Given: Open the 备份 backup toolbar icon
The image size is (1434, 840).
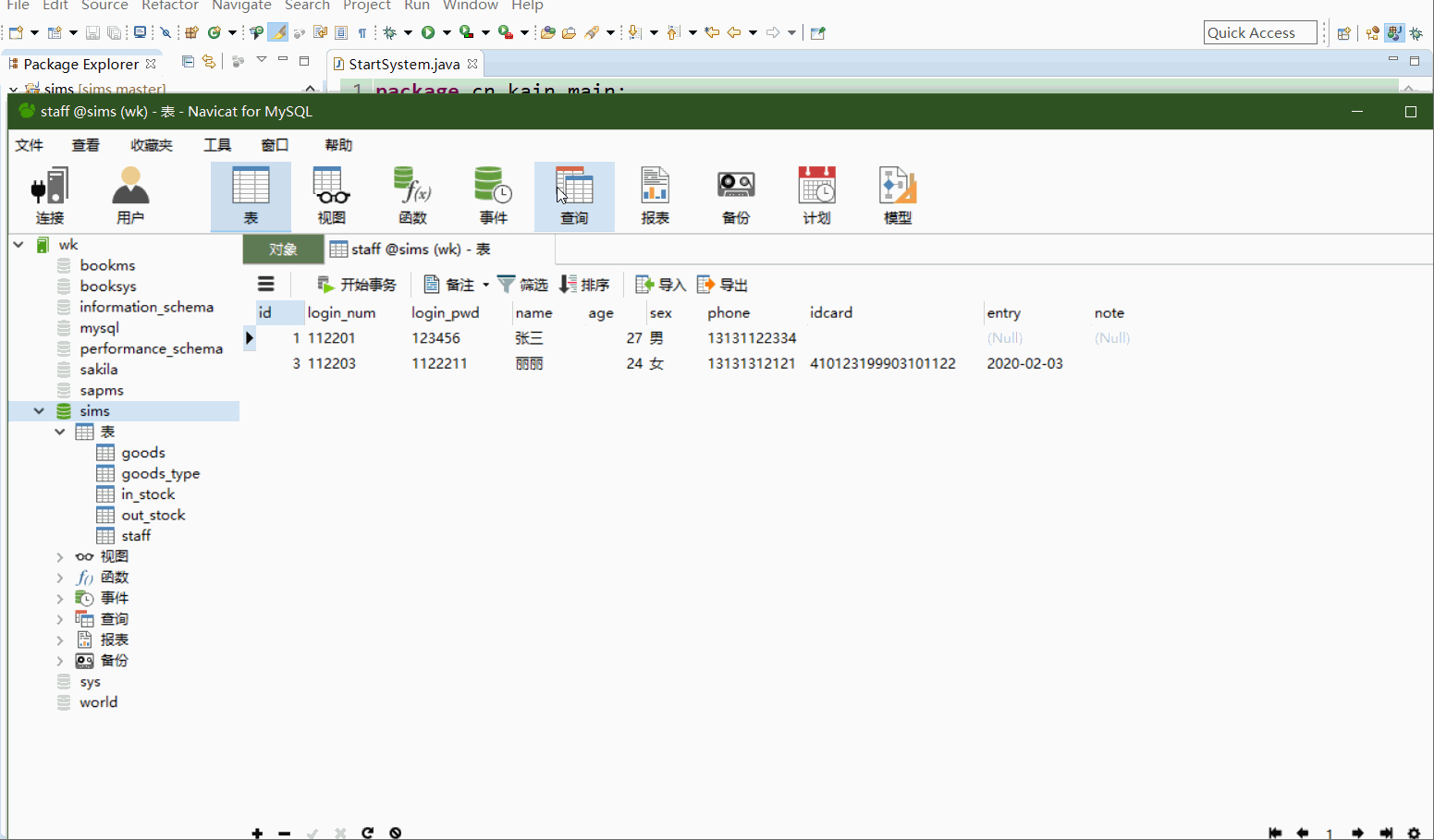Looking at the screenshot, I should (x=736, y=196).
